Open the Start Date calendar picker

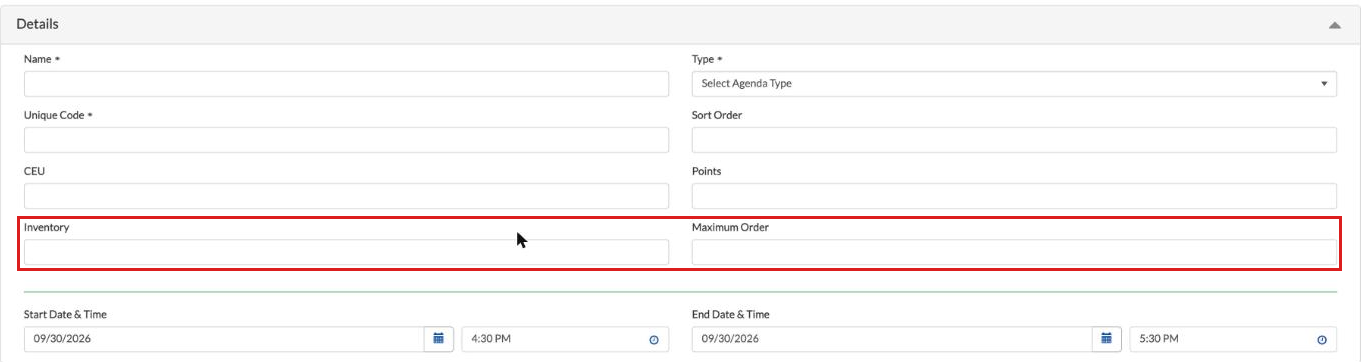(x=438, y=339)
